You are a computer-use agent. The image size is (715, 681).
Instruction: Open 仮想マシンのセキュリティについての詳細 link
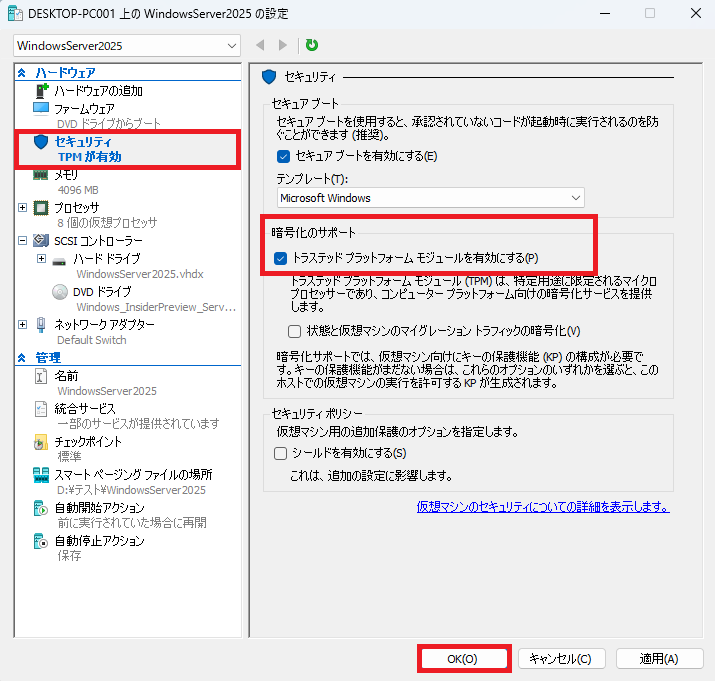tap(543, 507)
